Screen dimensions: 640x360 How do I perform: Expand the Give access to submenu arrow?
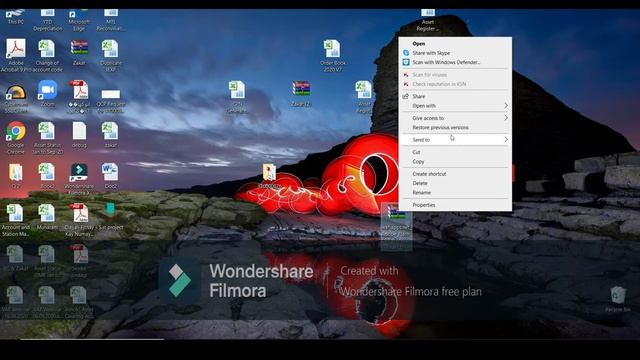(506, 118)
